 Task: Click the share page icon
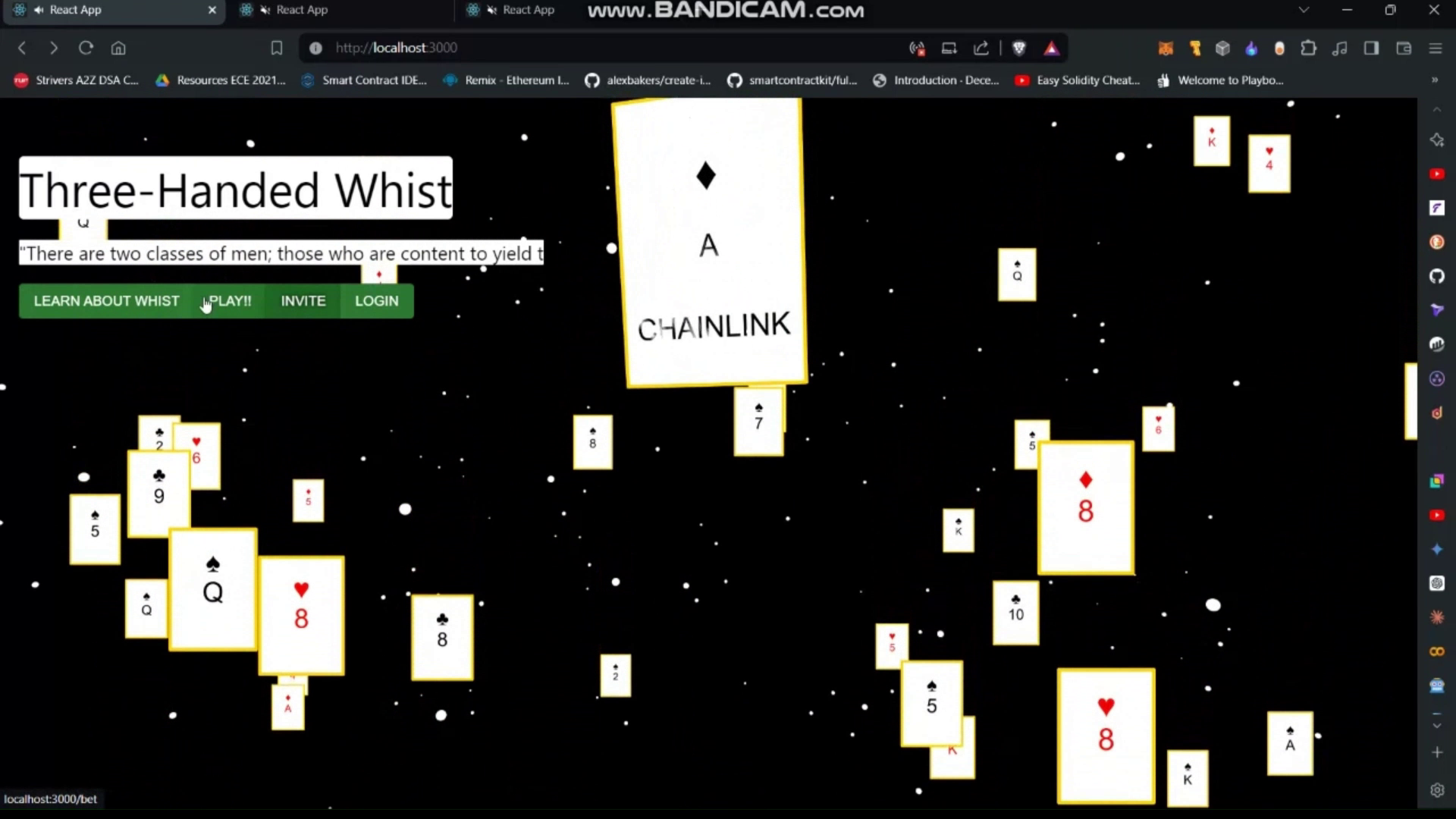[981, 49]
